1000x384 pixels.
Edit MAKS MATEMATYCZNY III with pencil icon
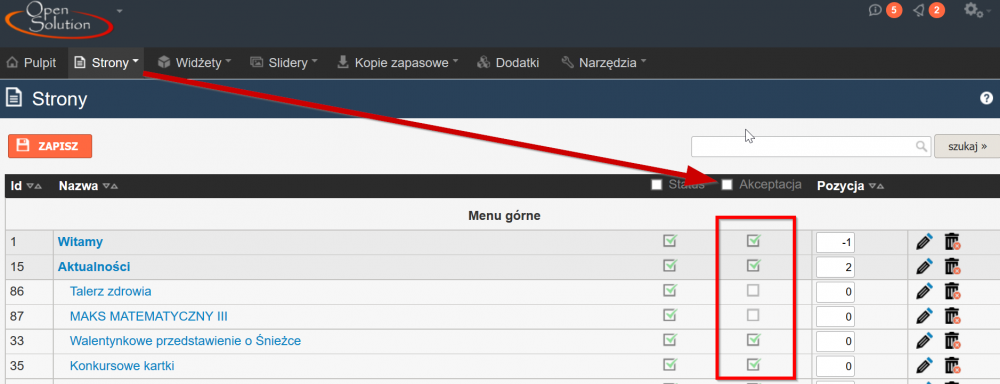(x=924, y=316)
